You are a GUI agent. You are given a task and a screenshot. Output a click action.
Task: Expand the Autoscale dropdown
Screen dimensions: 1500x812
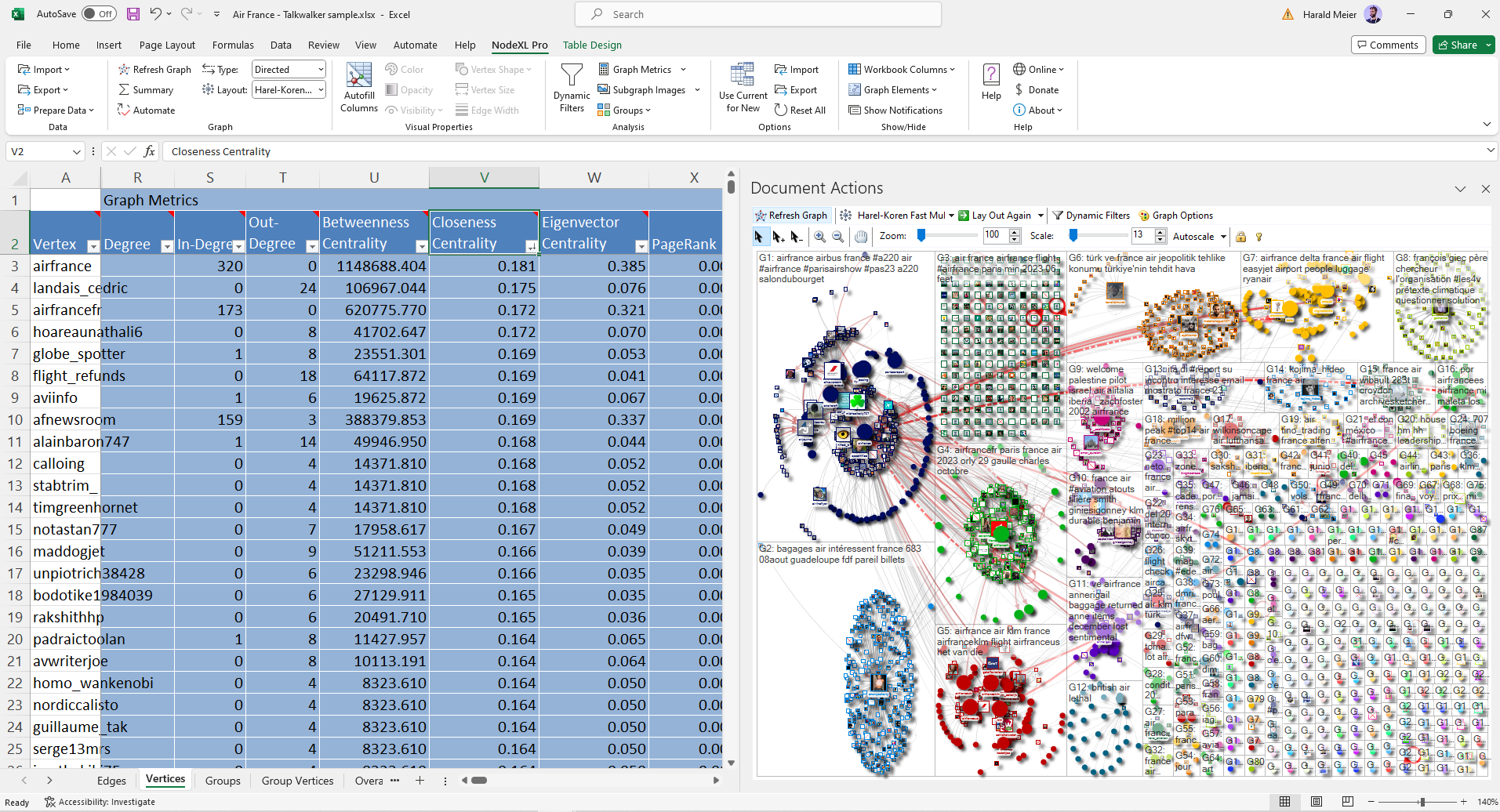[1221, 236]
